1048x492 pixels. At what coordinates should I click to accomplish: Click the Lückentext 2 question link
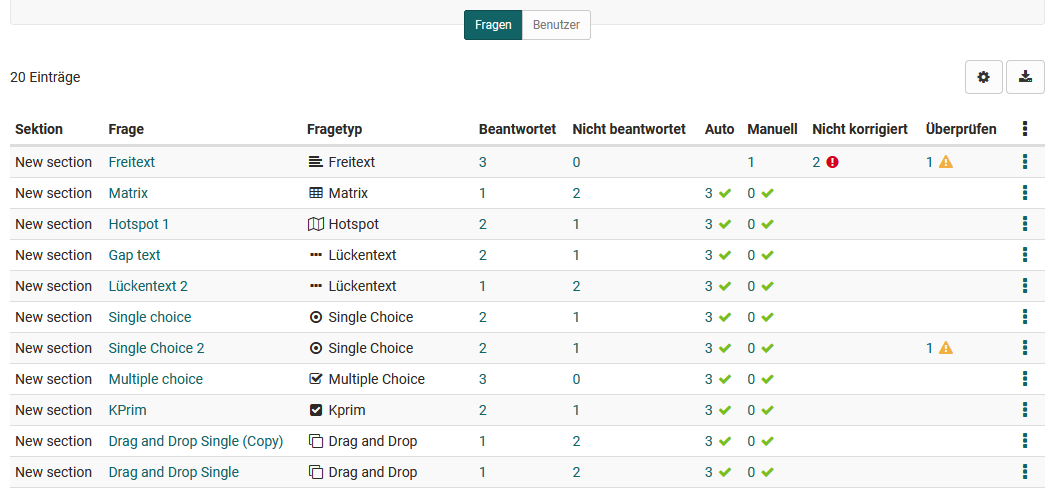click(148, 286)
